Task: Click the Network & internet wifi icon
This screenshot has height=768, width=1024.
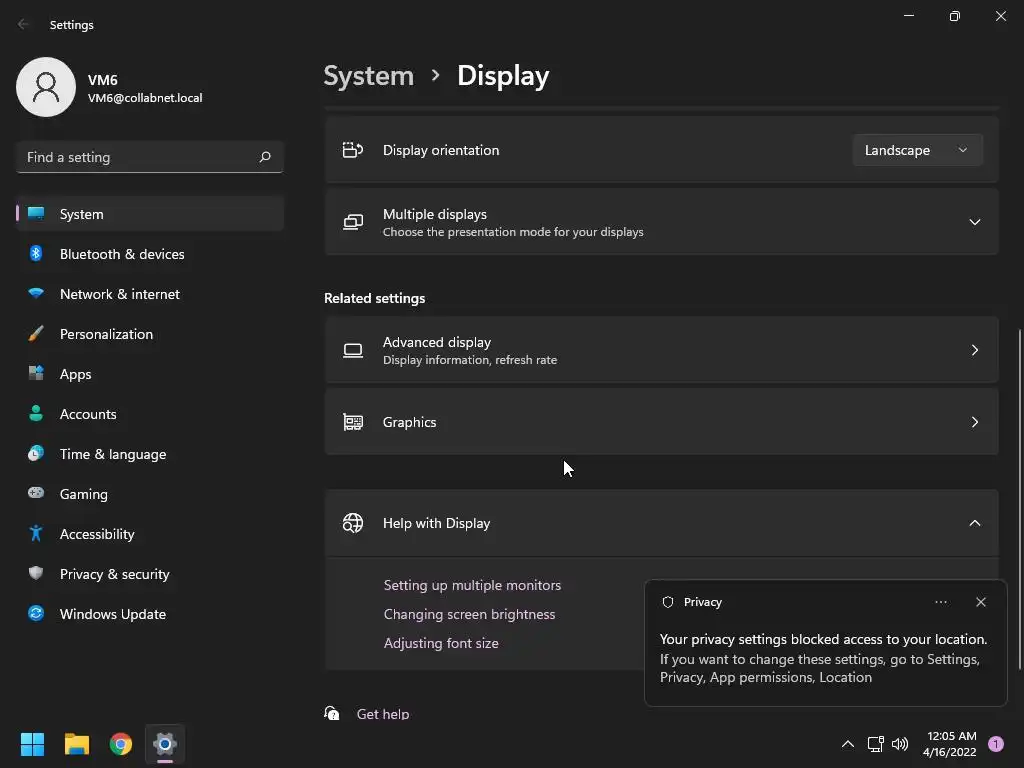Action: [36, 294]
